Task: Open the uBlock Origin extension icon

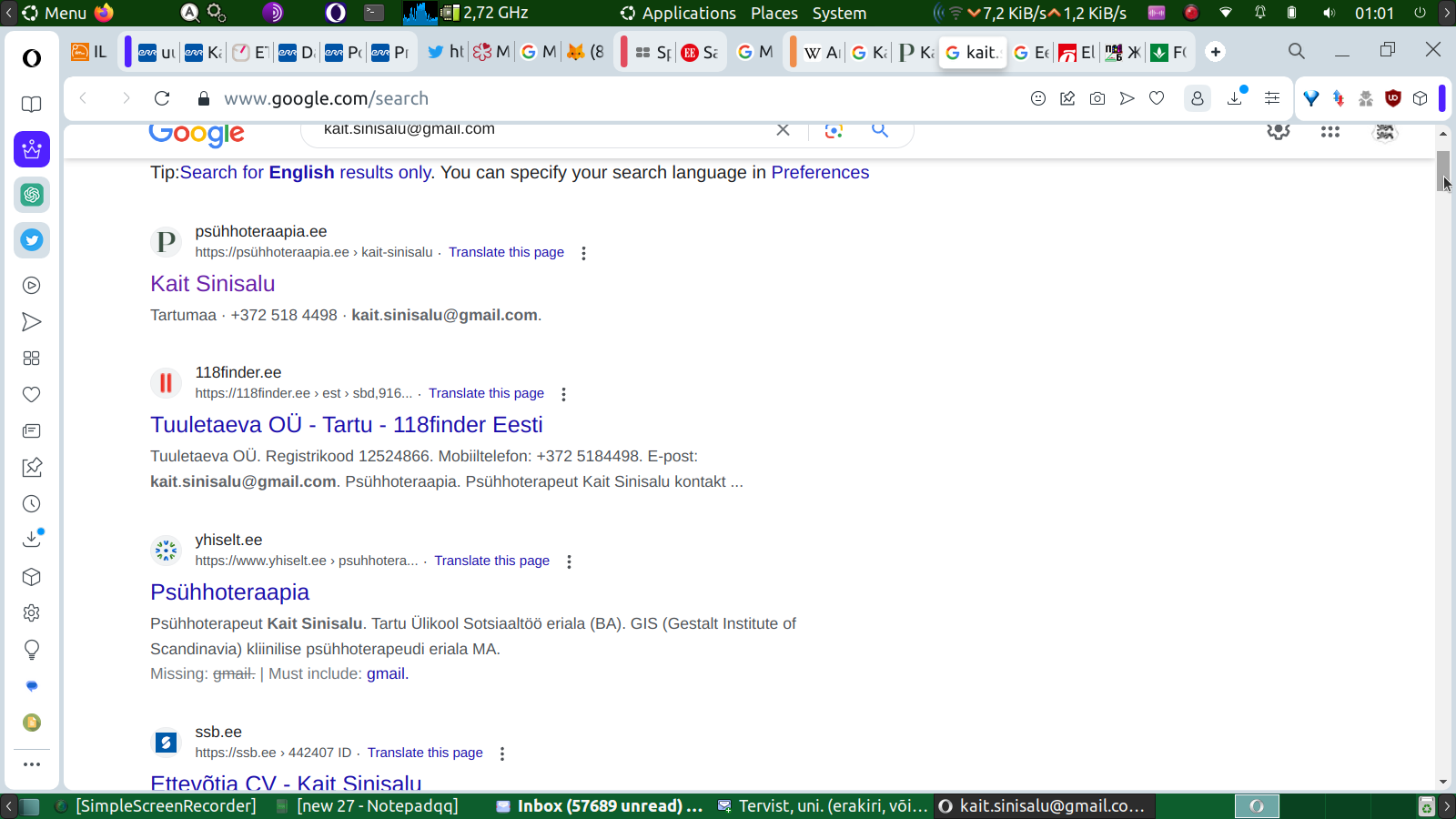Action: (x=1393, y=98)
